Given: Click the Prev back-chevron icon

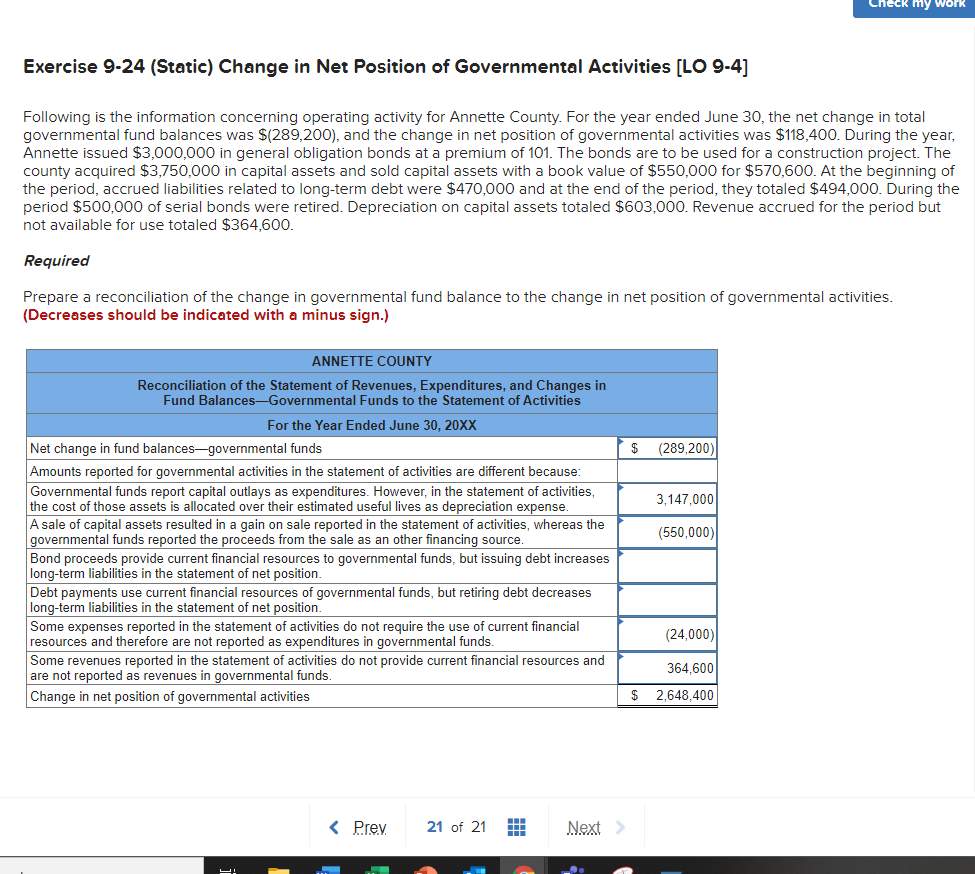Looking at the screenshot, I should click(333, 826).
